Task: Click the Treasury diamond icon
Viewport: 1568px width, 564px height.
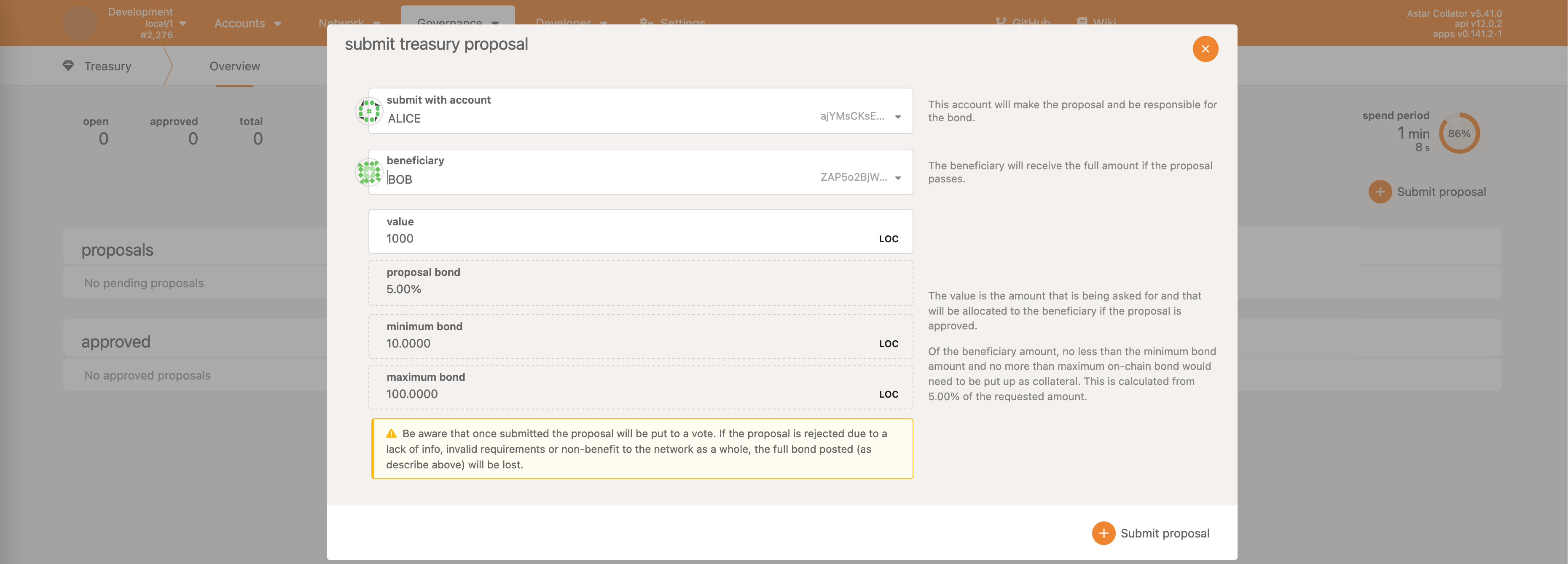Action: point(68,66)
